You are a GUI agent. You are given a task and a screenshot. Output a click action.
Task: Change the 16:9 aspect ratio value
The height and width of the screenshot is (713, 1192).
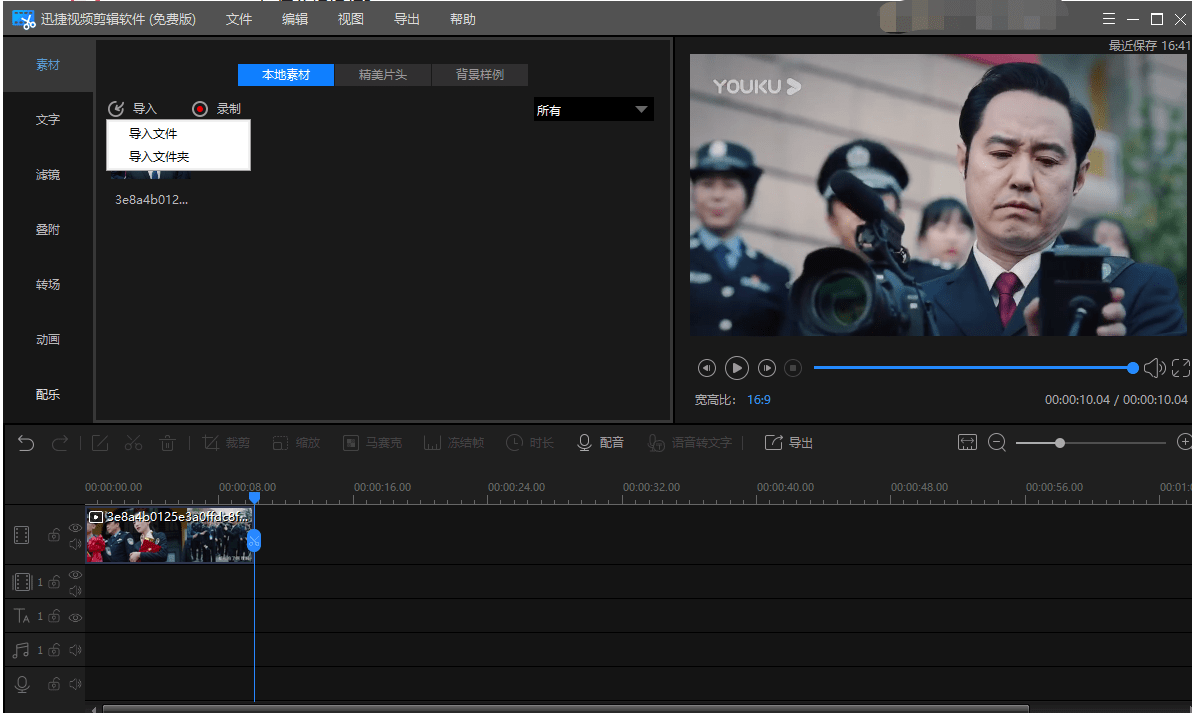759,400
